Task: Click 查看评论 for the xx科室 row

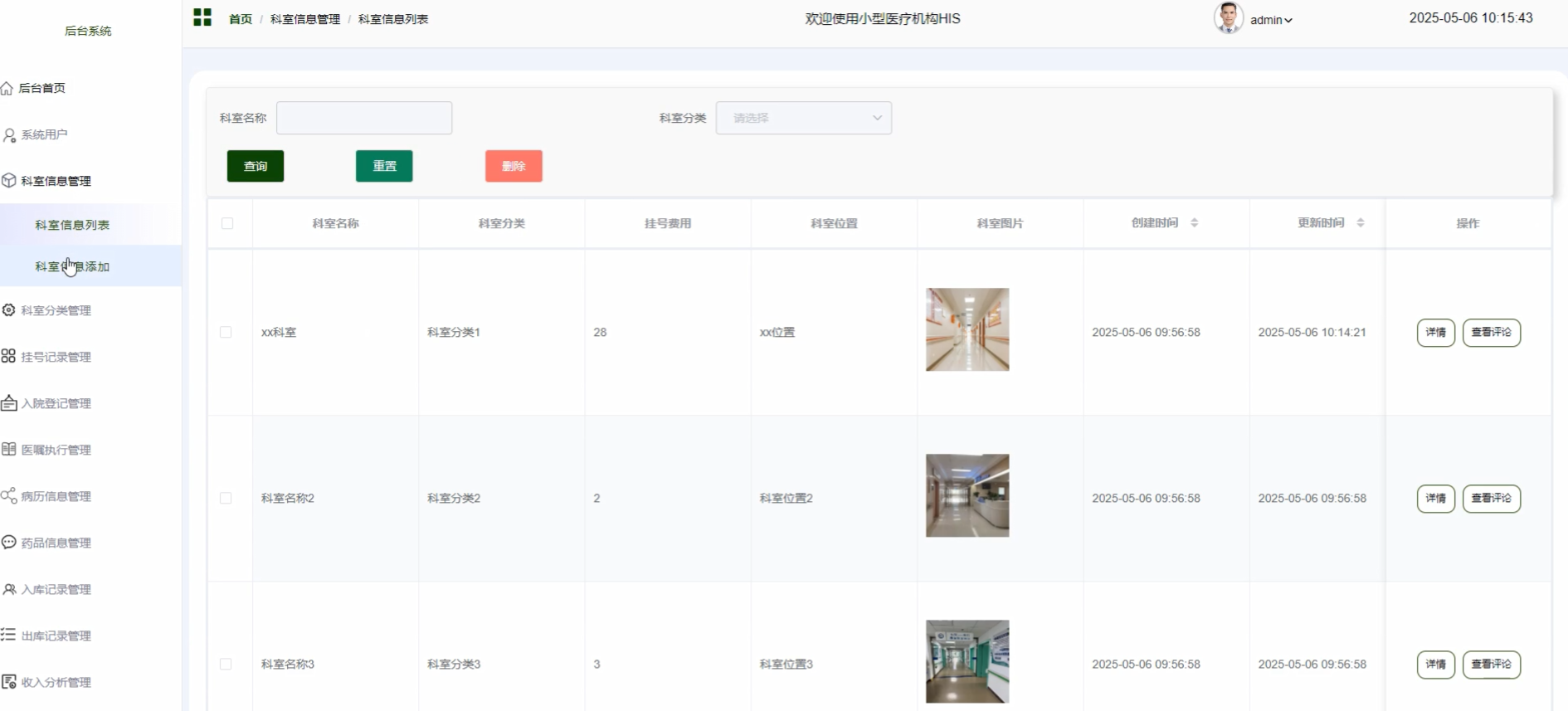Action: point(1491,333)
